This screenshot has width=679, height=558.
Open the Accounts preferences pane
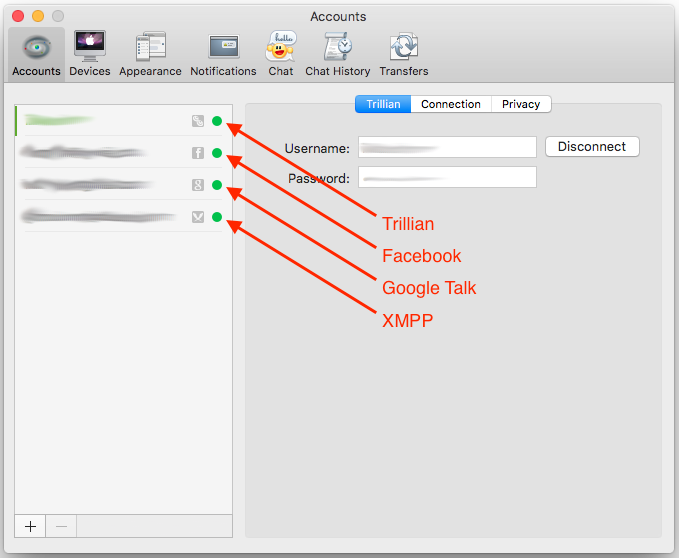pyautogui.click(x=36, y=54)
